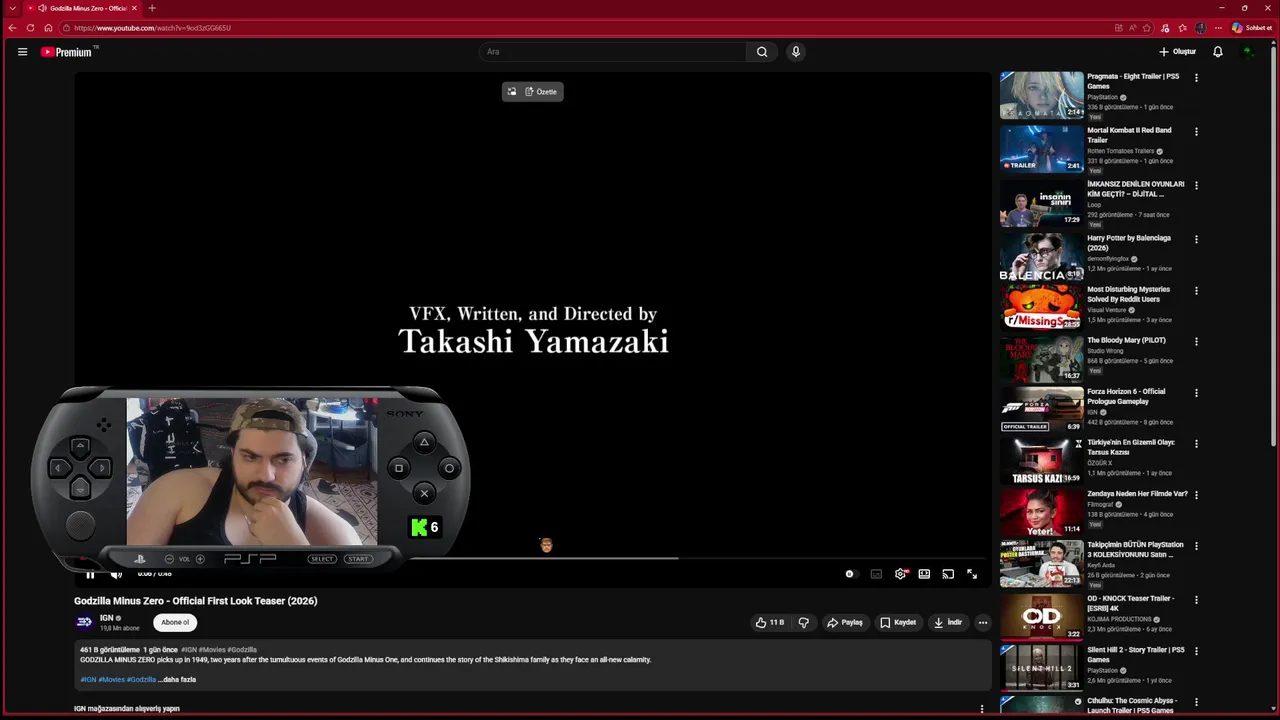This screenshot has width=1280, height=720.
Task: Toggle the autoplay switch in player
Action: (x=850, y=574)
